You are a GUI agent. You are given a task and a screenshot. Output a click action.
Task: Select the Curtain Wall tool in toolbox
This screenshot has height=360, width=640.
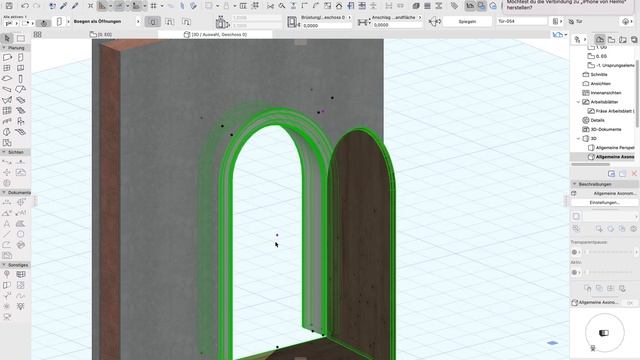click(x=7, y=111)
